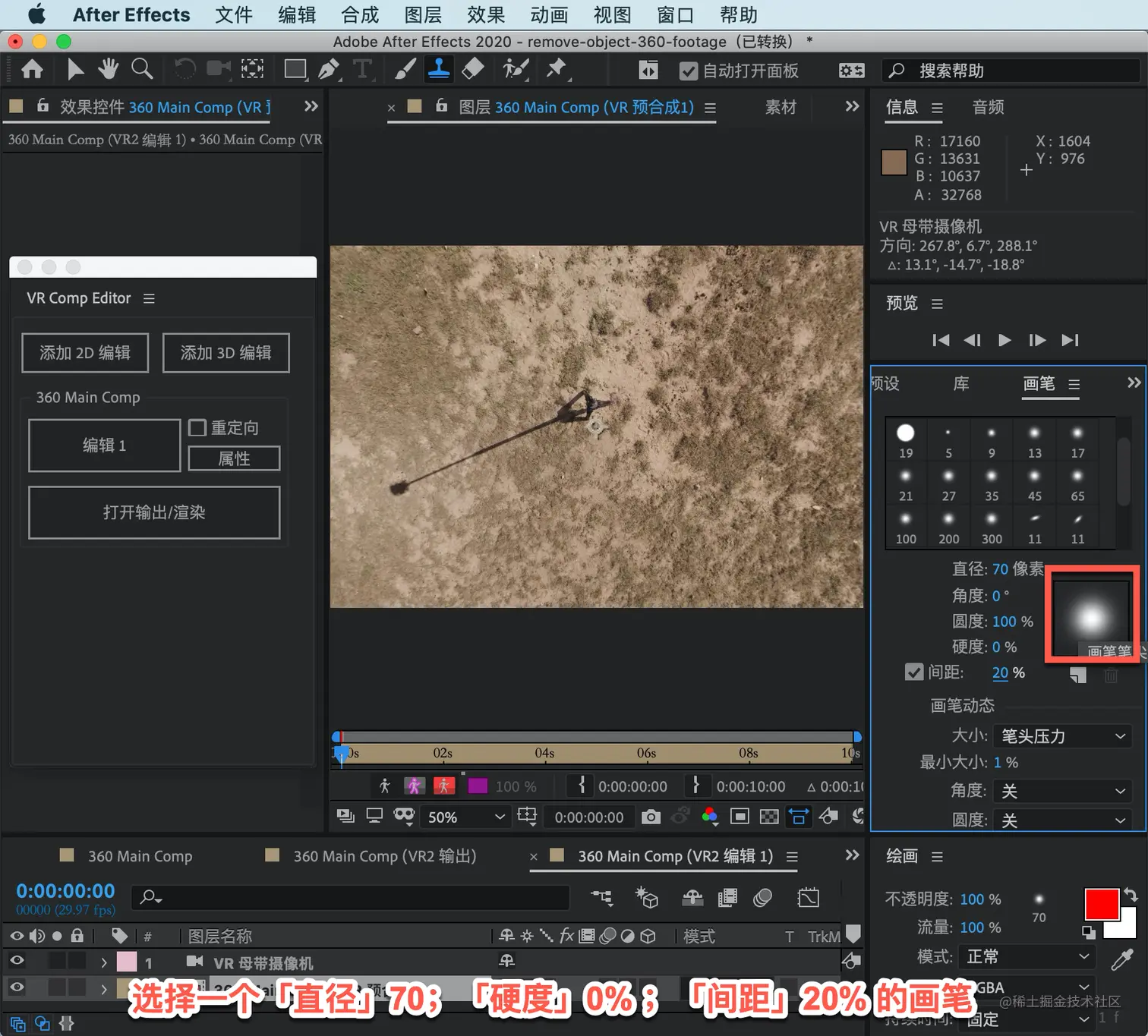Click the 添加 2D 编辑 button
Viewport: 1148px width, 1036px height.
coord(85,353)
